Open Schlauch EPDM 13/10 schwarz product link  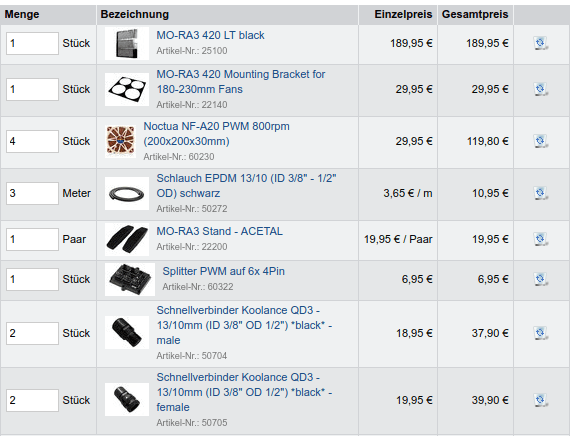(x=246, y=185)
